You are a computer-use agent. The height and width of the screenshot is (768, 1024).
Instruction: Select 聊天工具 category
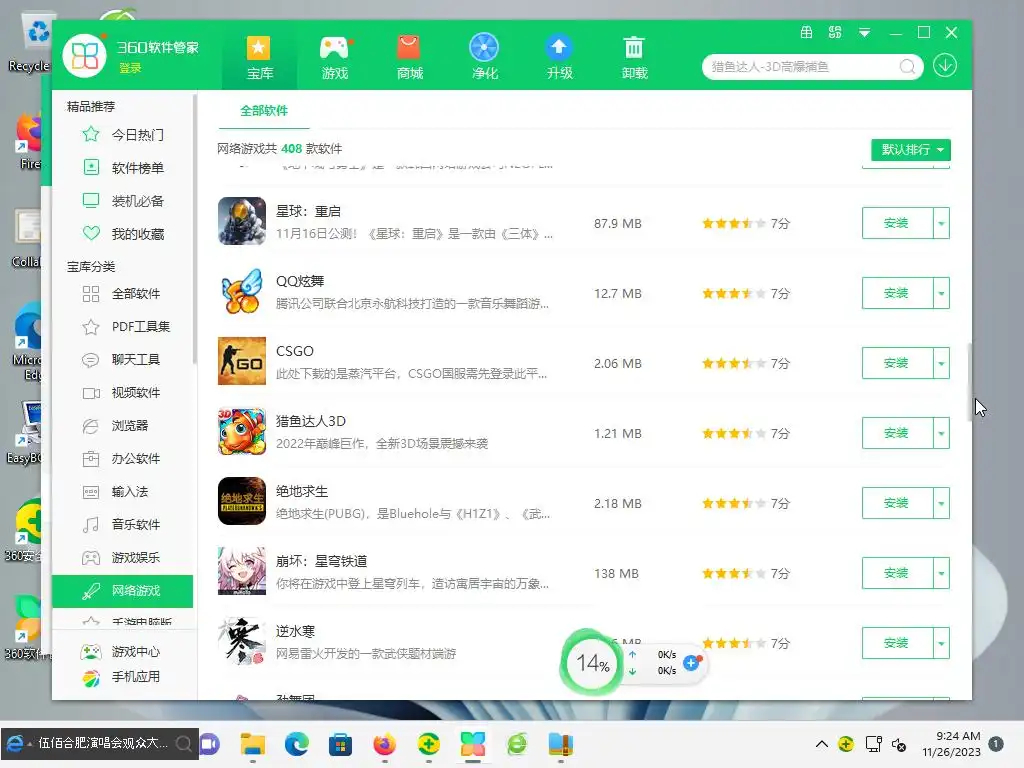pos(123,359)
